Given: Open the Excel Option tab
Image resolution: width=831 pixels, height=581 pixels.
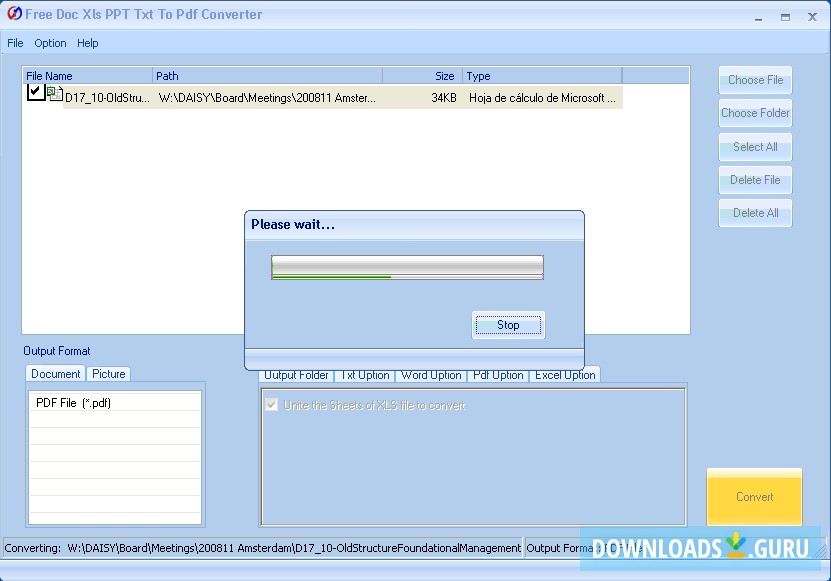Looking at the screenshot, I should pyautogui.click(x=565, y=375).
